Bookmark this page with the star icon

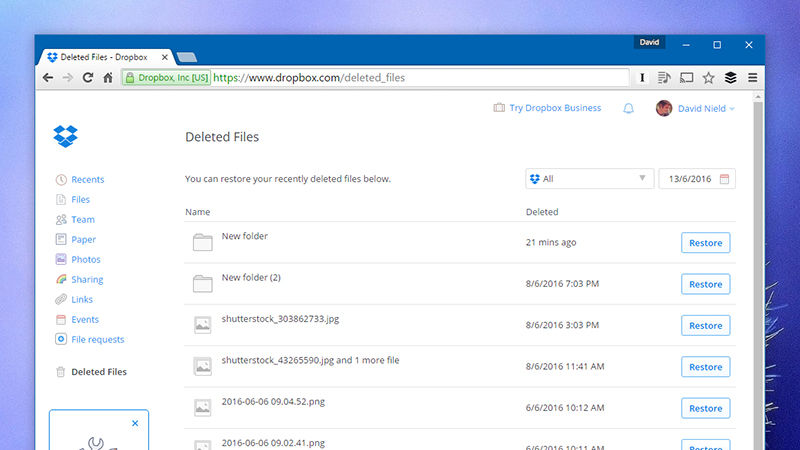(708, 77)
